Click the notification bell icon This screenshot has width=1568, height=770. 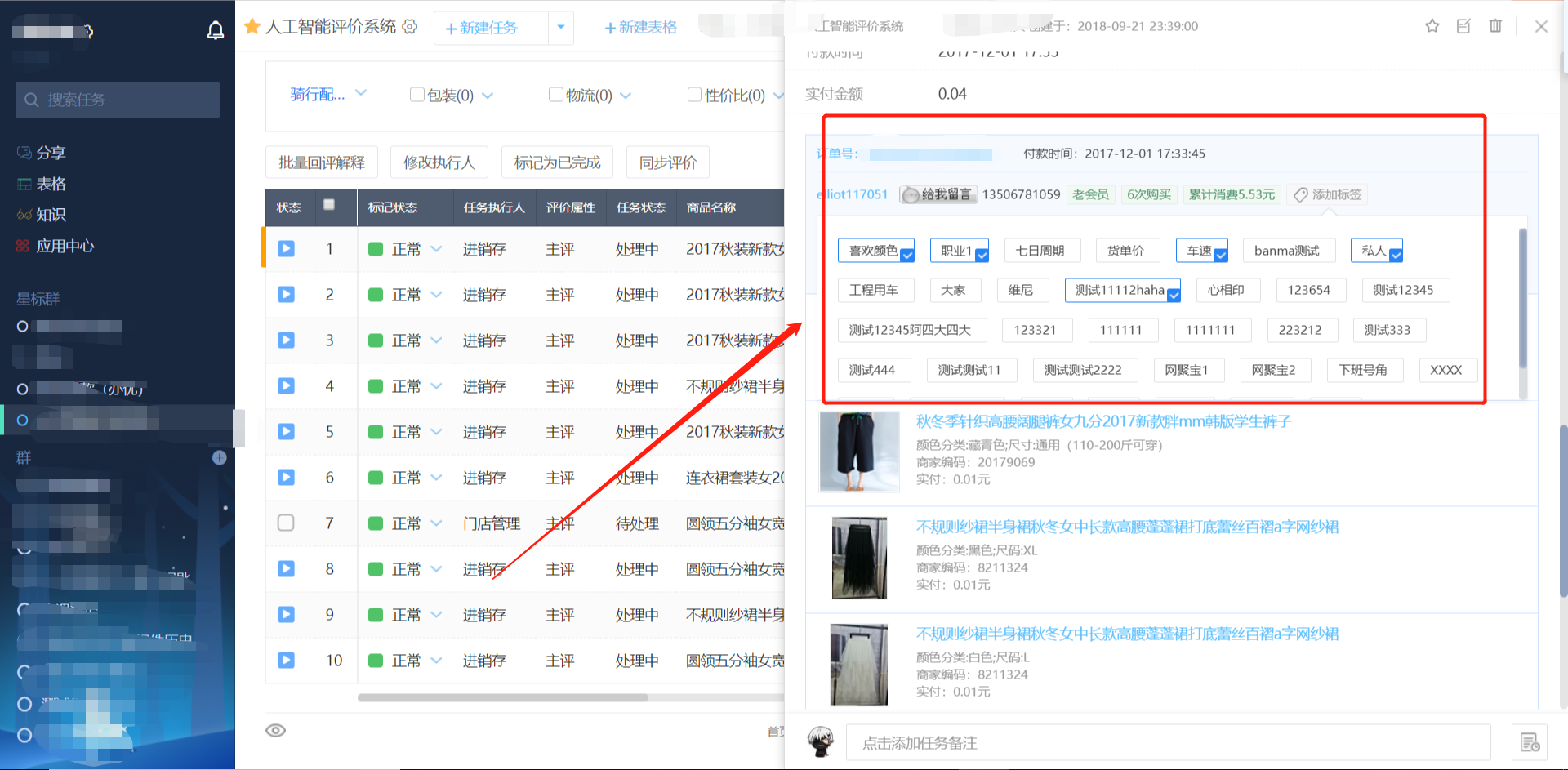(215, 31)
